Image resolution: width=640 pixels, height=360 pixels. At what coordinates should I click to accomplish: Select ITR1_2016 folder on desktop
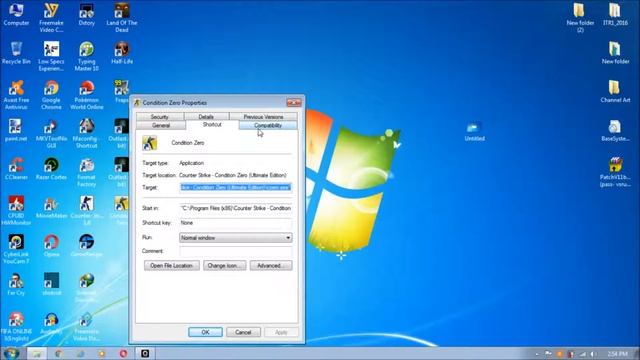click(615, 15)
